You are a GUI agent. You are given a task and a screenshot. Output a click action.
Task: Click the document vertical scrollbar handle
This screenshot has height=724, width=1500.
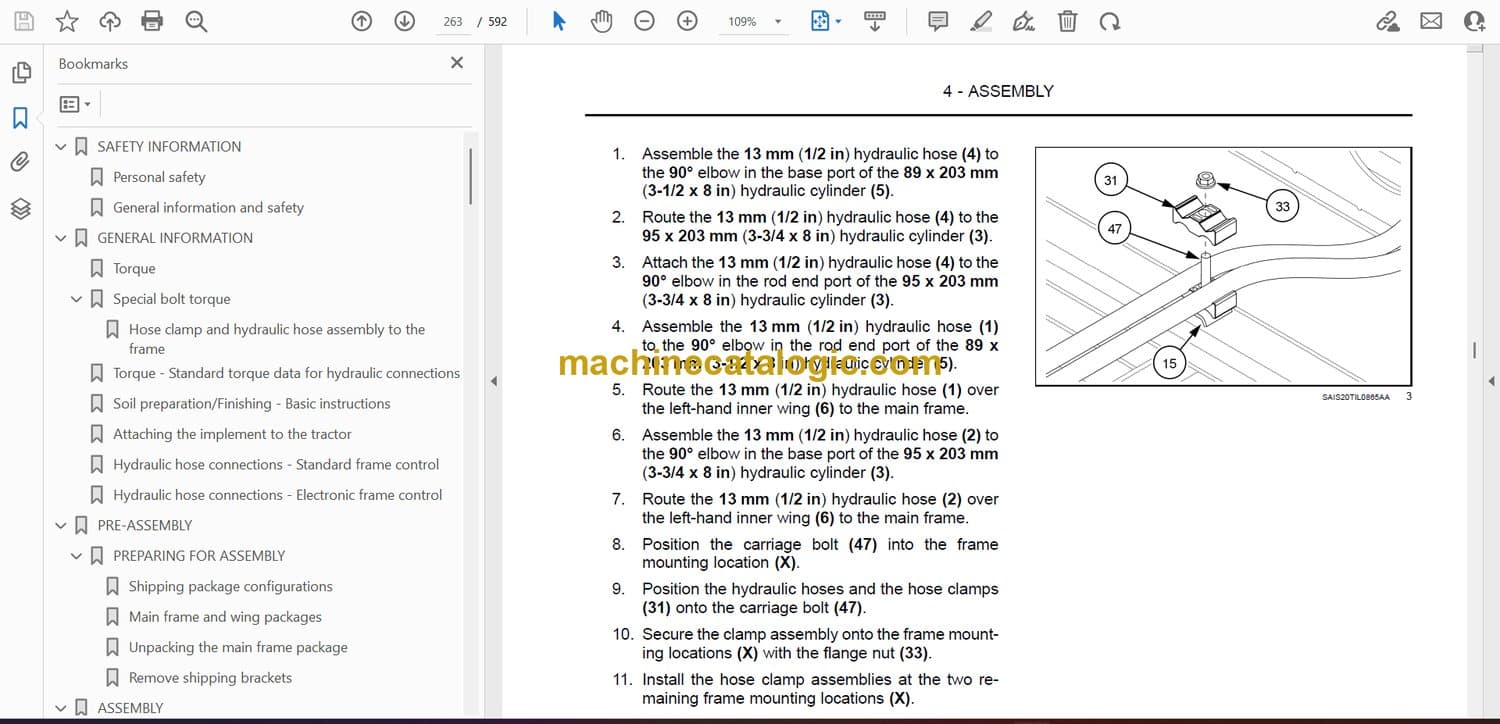1475,350
